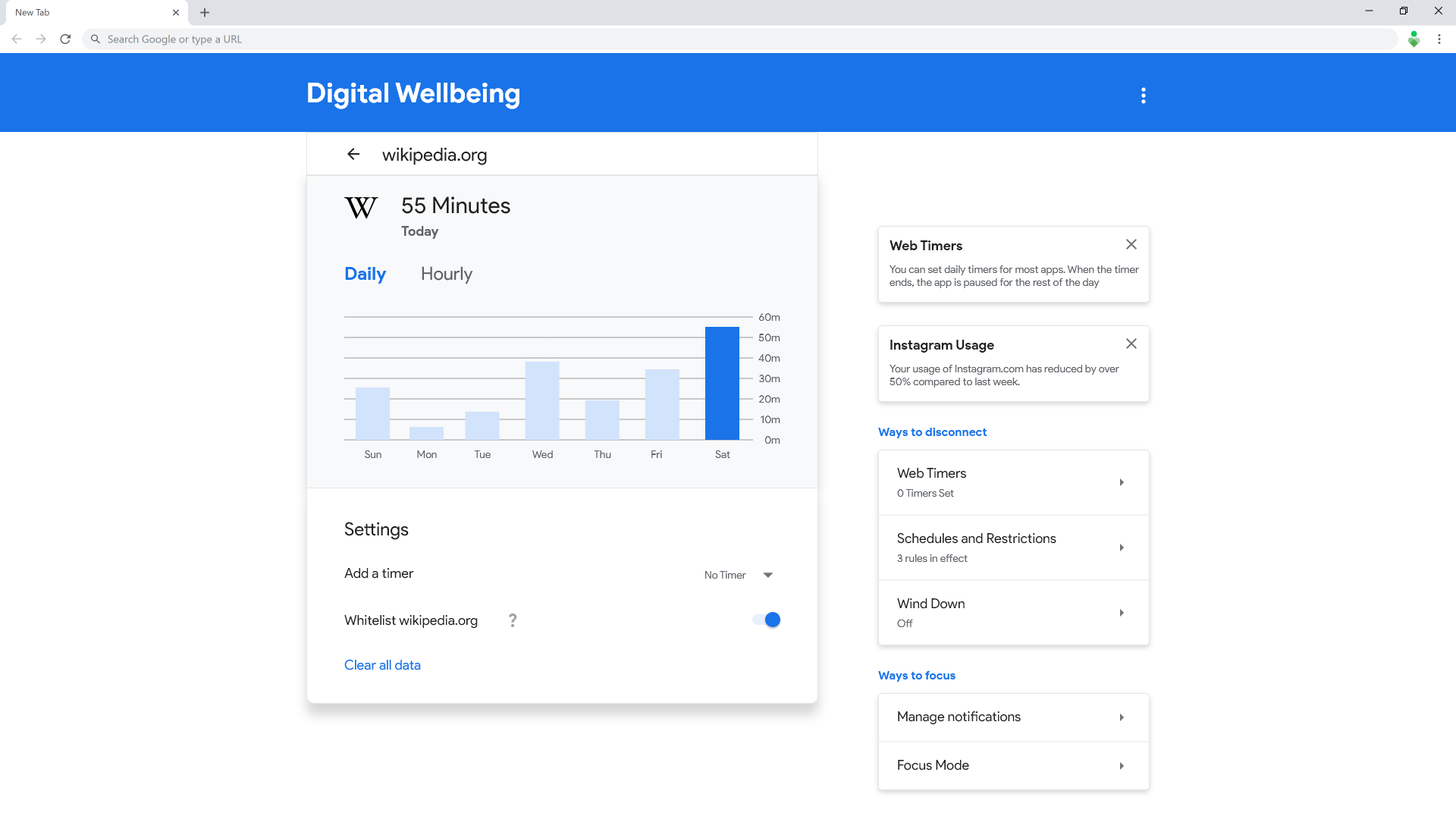The image size is (1456, 819).
Task: Dismiss the Web Timers info card
Action: (1131, 244)
